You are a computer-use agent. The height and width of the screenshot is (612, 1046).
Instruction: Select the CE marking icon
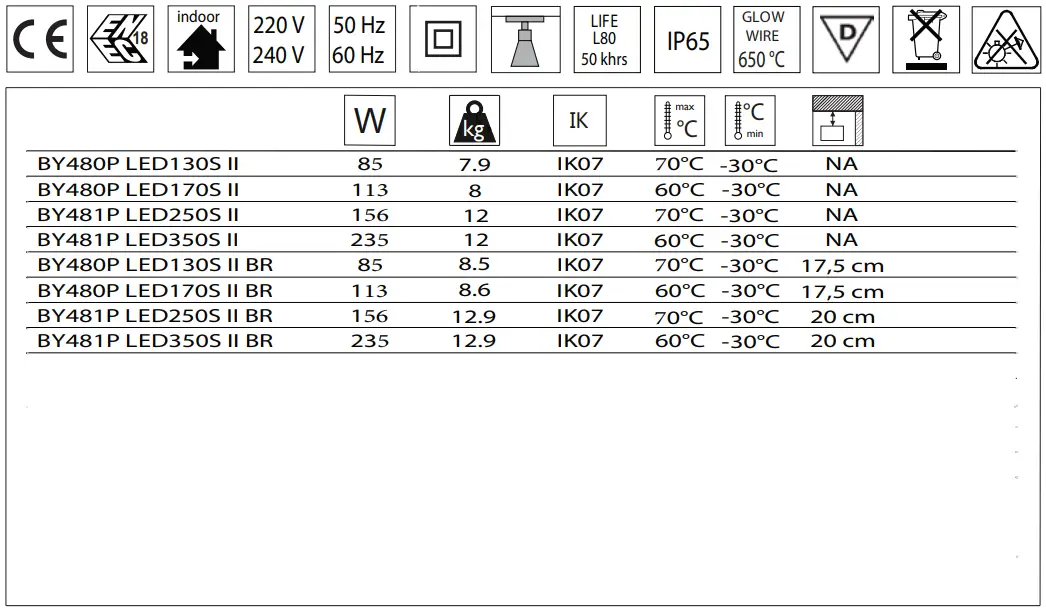coord(39,39)
